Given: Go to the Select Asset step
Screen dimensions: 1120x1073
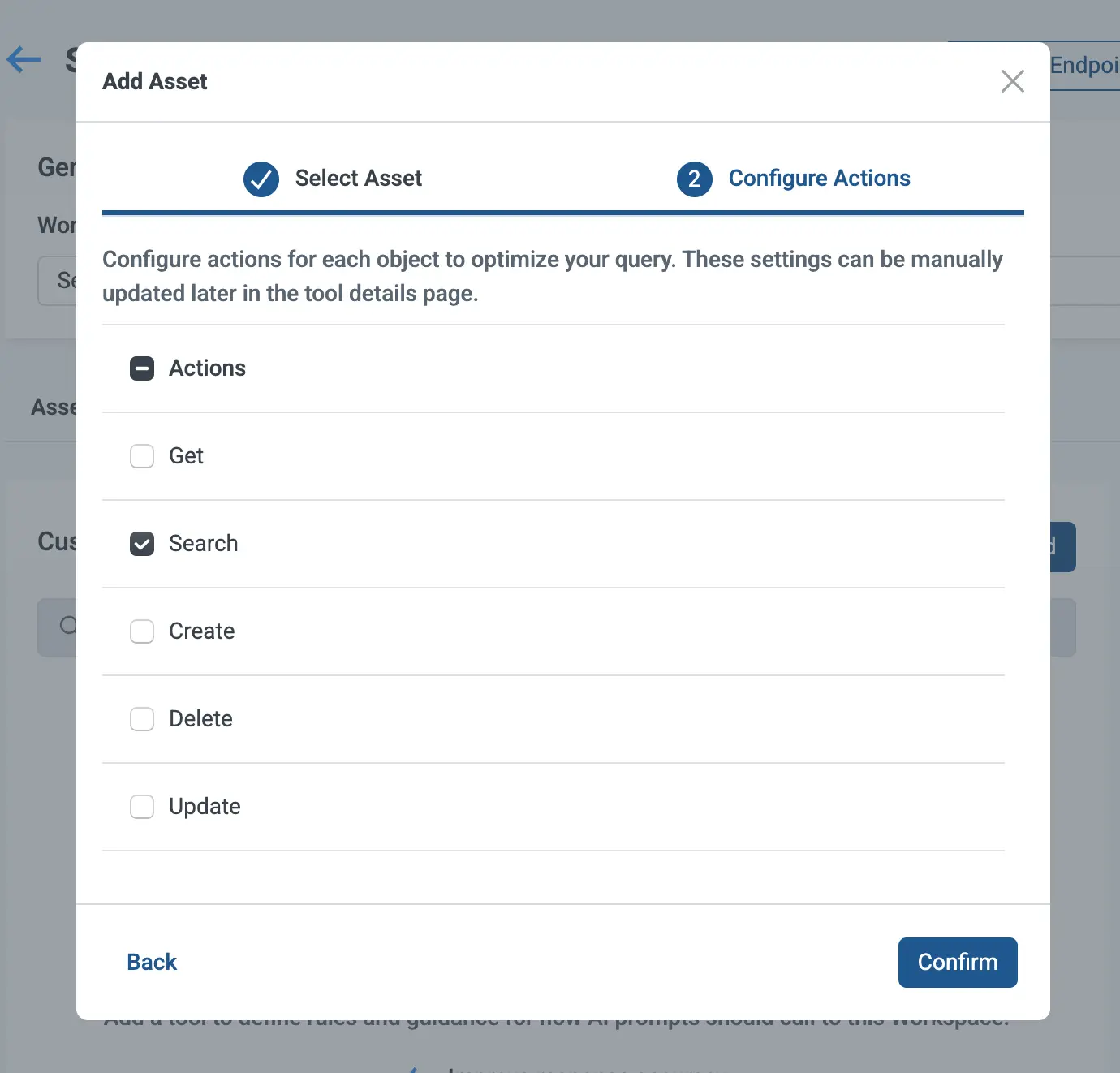Looking at the screenshot, I should [358, 179].
